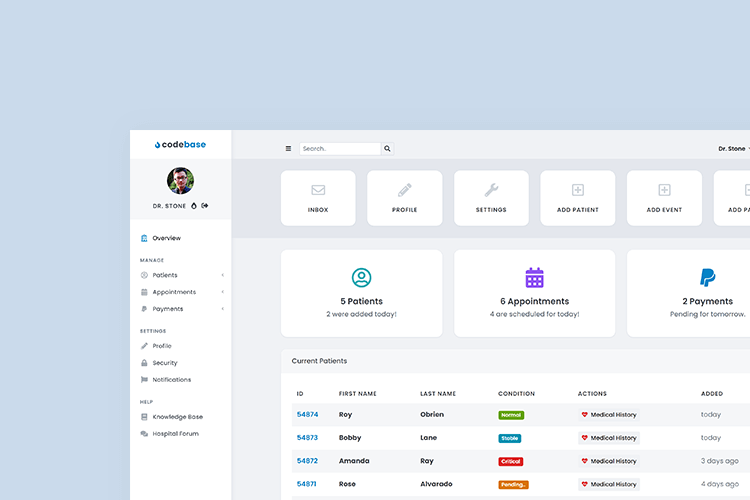Image resolution: width=750 pixels, height=500 pixels.
Task: Open Knowledge Base in the sidebar
Action: pos(180,417)
